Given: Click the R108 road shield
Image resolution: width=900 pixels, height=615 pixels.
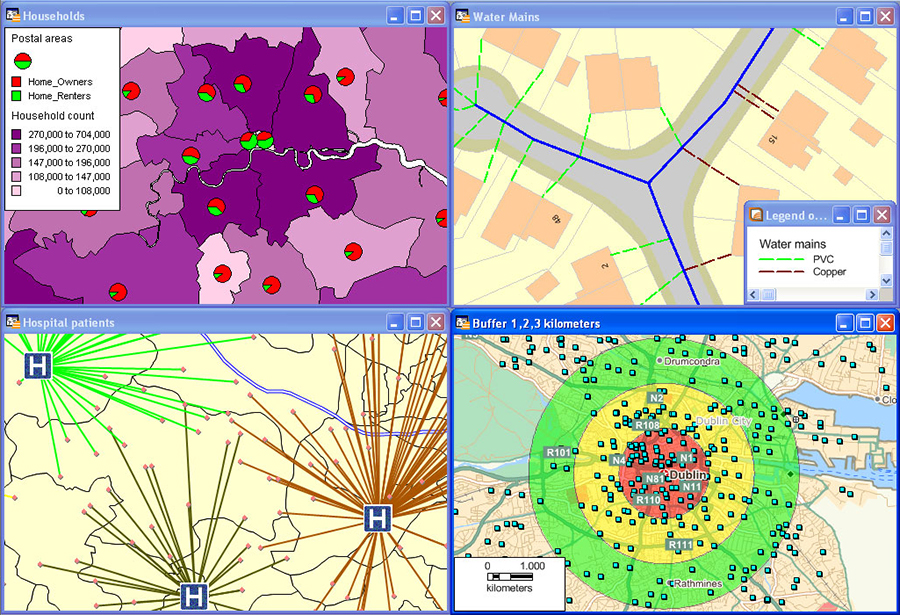Looking at the screenshot, I should click(647, 426).
